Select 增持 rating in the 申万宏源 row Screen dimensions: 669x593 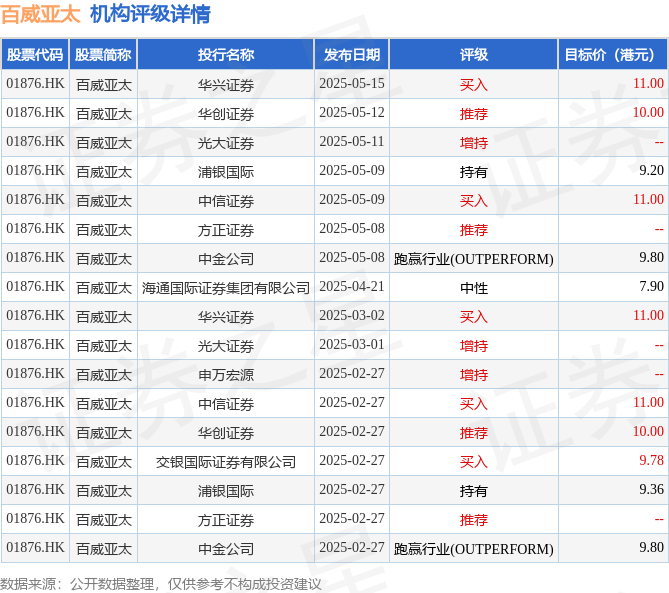click(x=474, y=375)
